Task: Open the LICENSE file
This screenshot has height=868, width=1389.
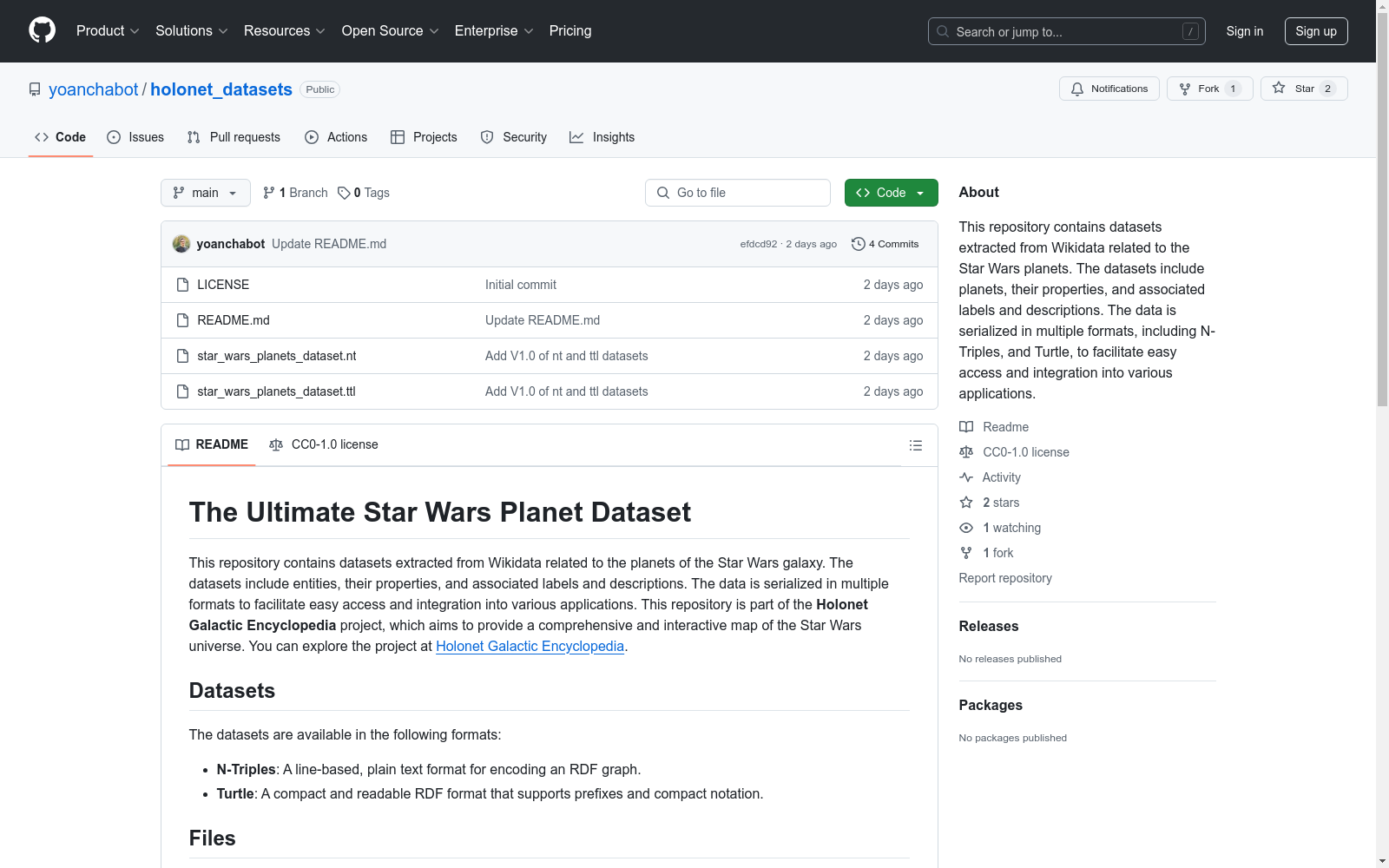Action: [223, 285]
